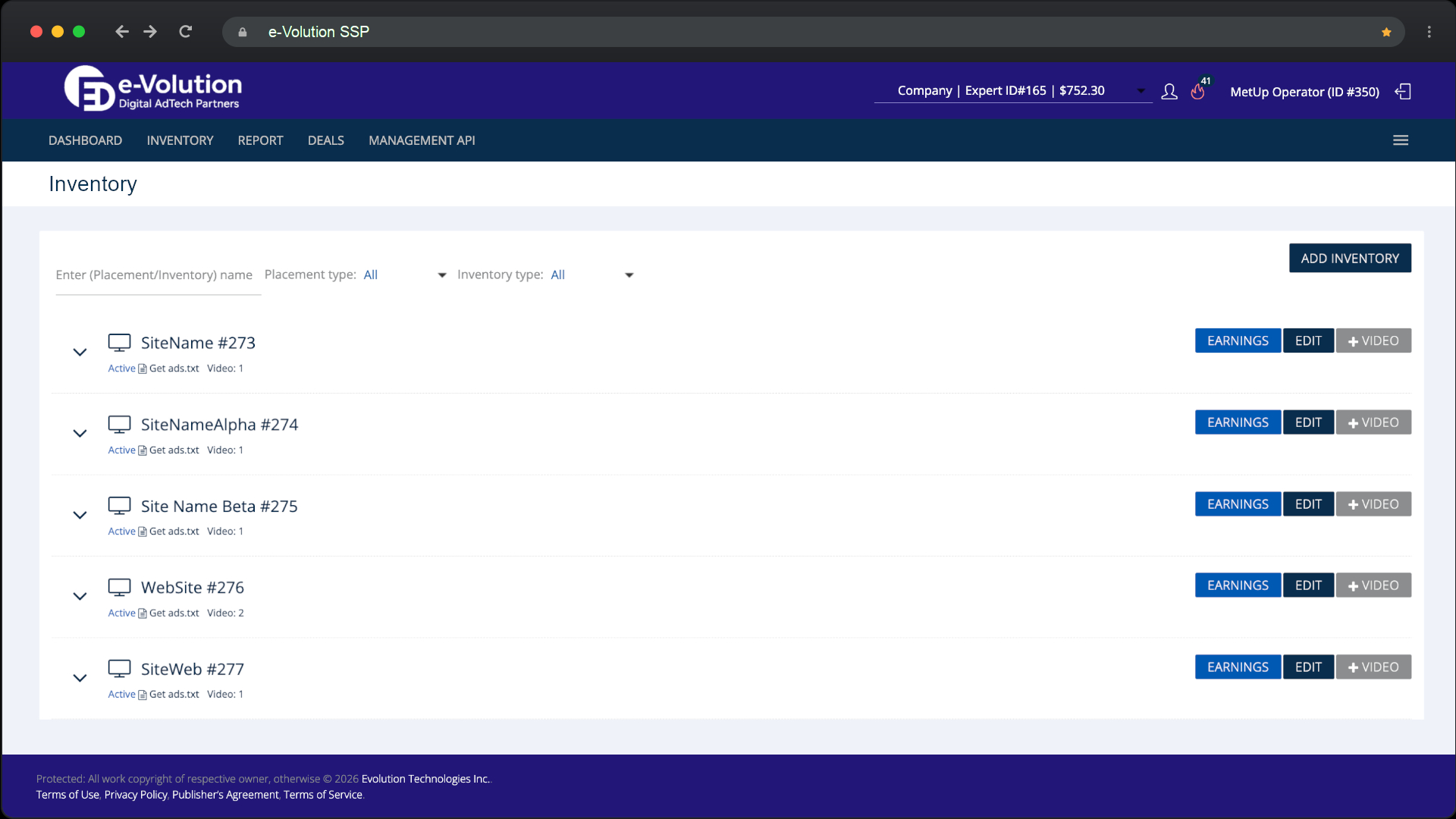Click the bookmark star icon
This screenshot has height=819, width=1456.
pos(1386,32)
